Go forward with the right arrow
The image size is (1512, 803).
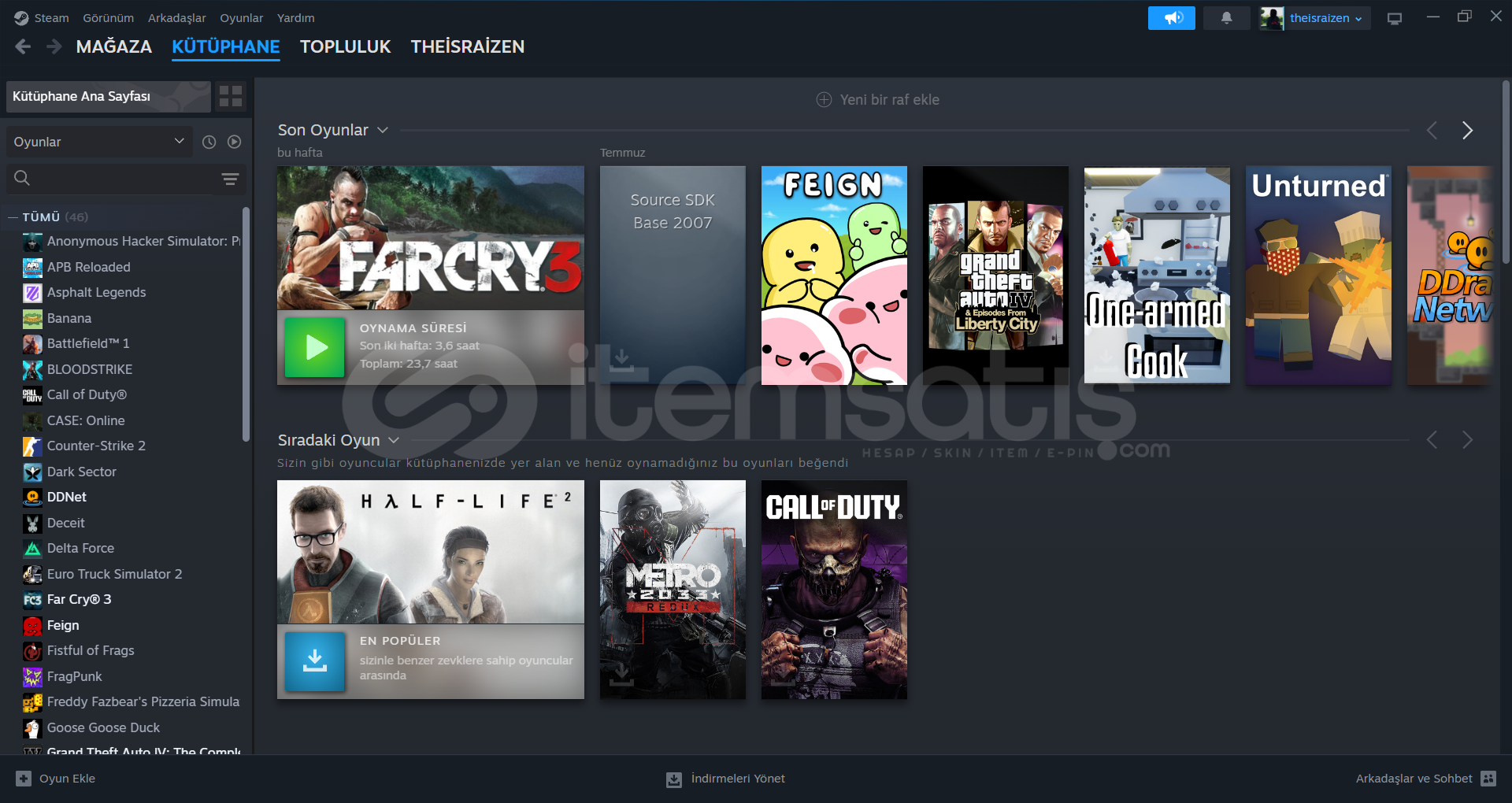point(54,46)
